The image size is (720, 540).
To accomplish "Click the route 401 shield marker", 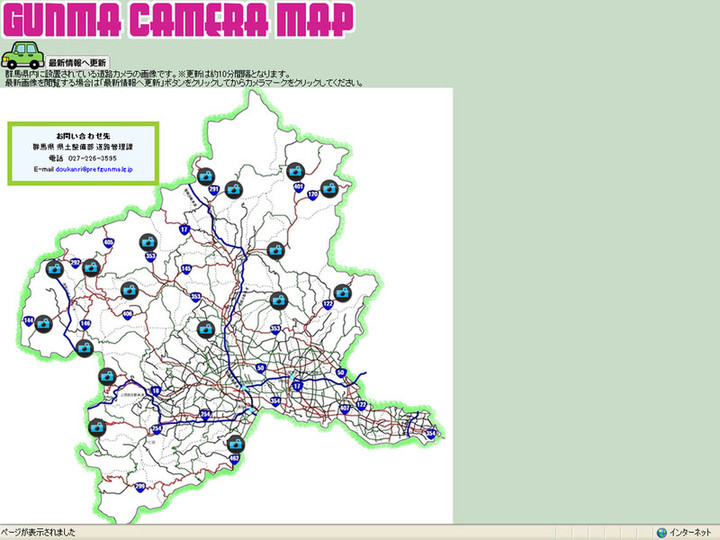I will pyautogui.click(x=299, y=187).
